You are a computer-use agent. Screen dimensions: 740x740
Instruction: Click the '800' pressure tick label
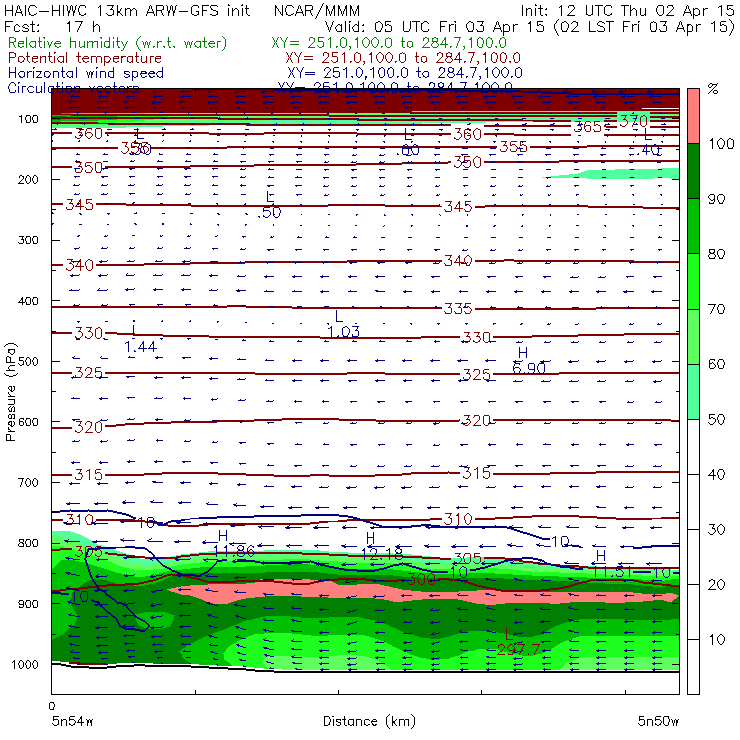click(x=28, y=543)
